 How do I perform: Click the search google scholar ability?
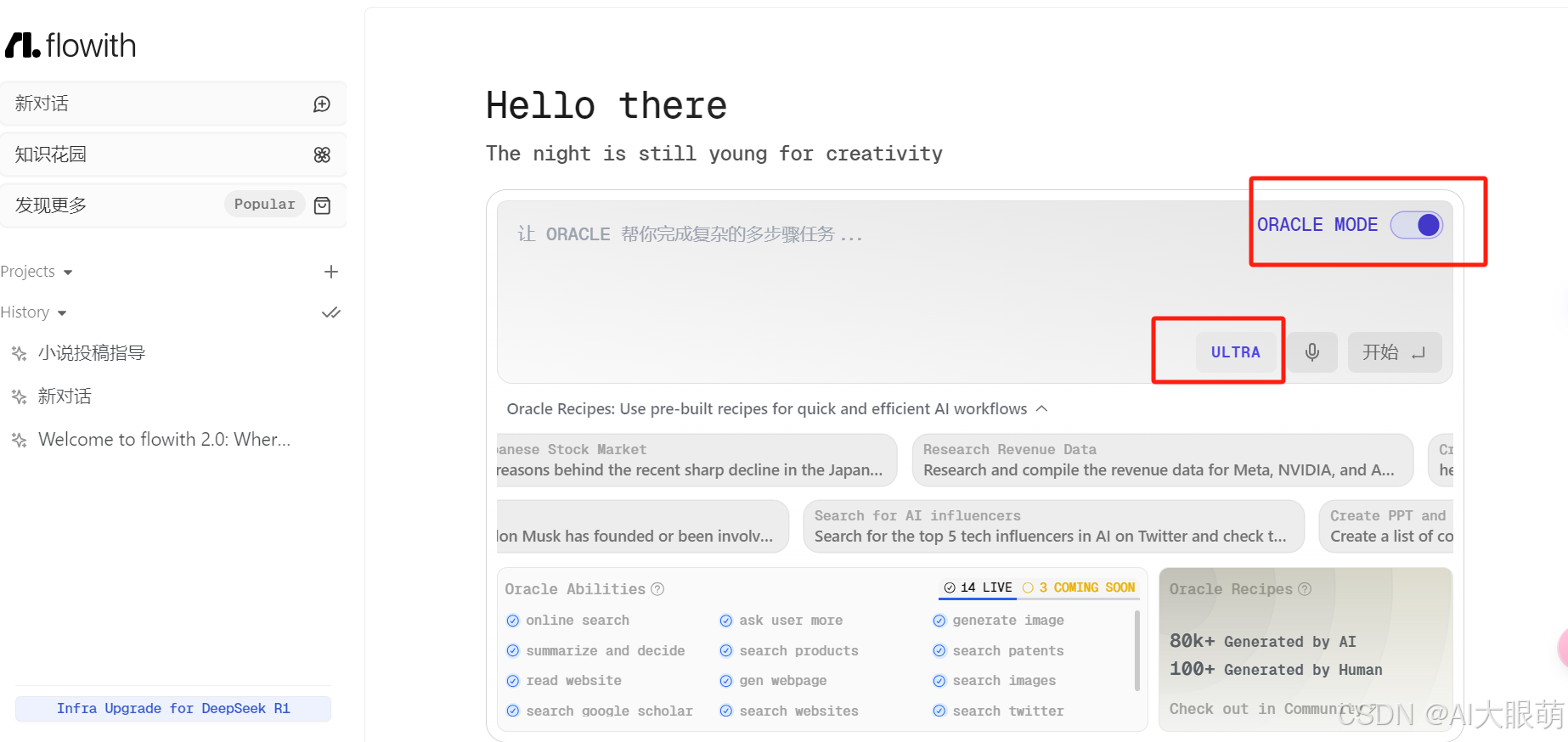[x=599, y=711]
